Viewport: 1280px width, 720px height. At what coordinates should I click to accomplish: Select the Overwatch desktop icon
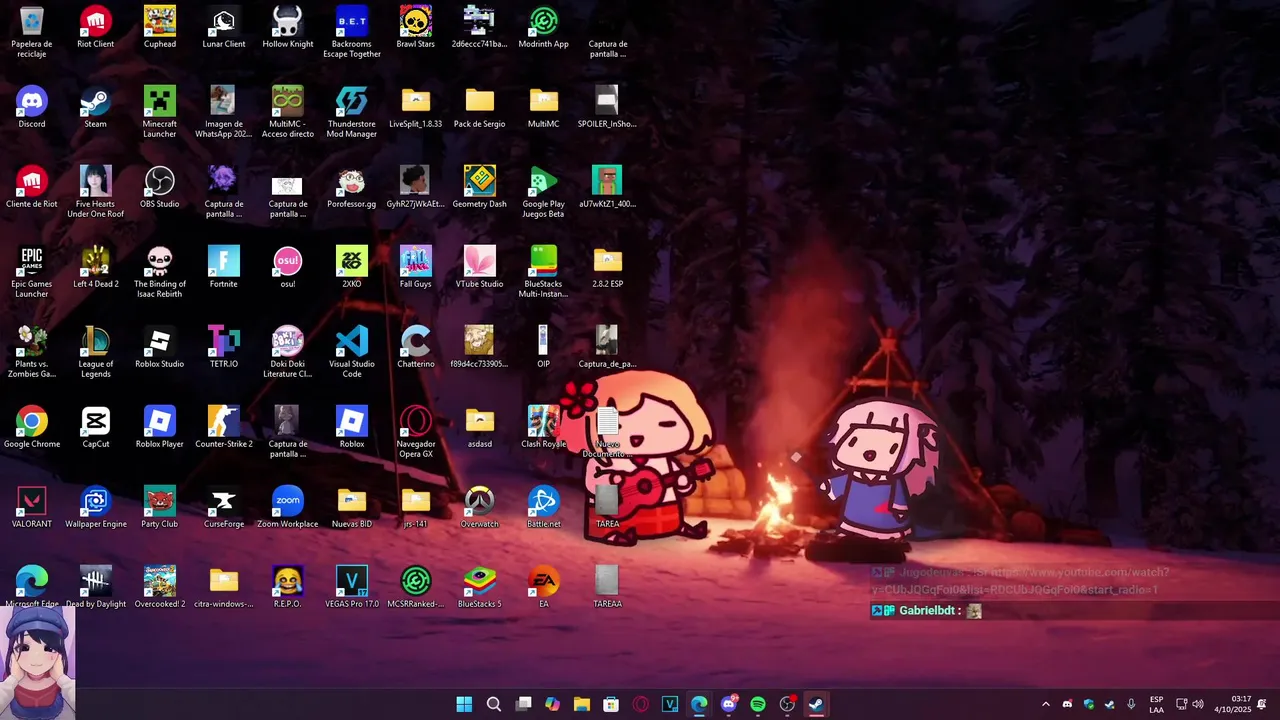click(480, 507)
